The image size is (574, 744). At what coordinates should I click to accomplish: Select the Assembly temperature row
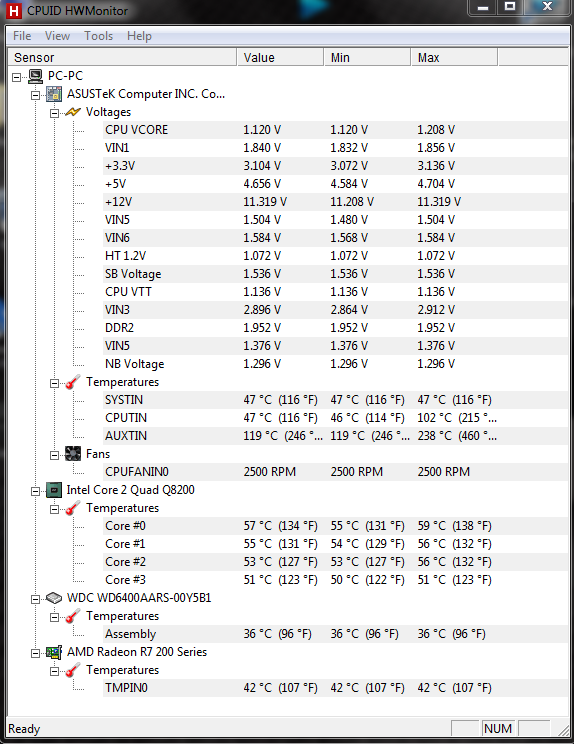pyautogui.click(x=336, y=634)
